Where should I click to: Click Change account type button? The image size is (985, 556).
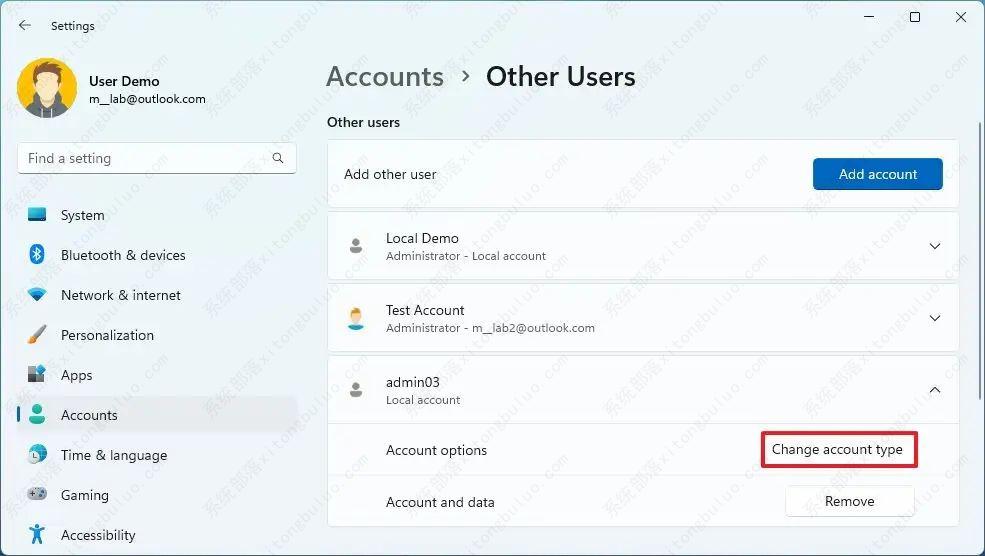[837, 450]
